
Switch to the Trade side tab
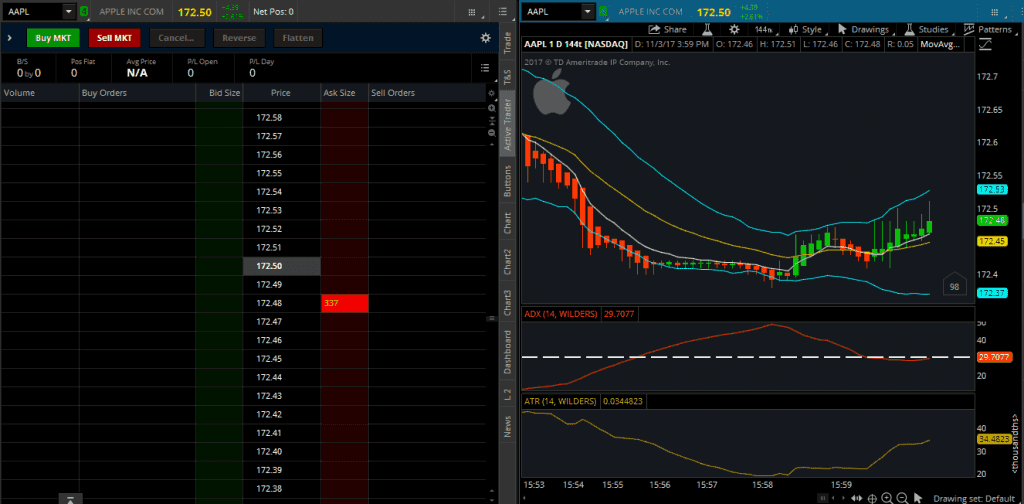point(507,42)
